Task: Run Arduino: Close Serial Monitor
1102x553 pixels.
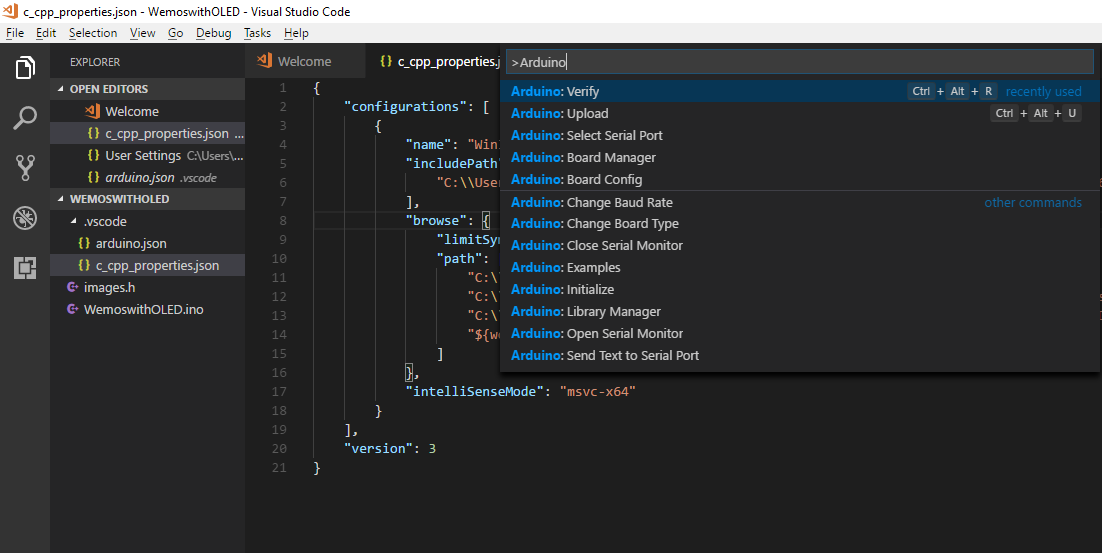Action: tap(800, 245)
